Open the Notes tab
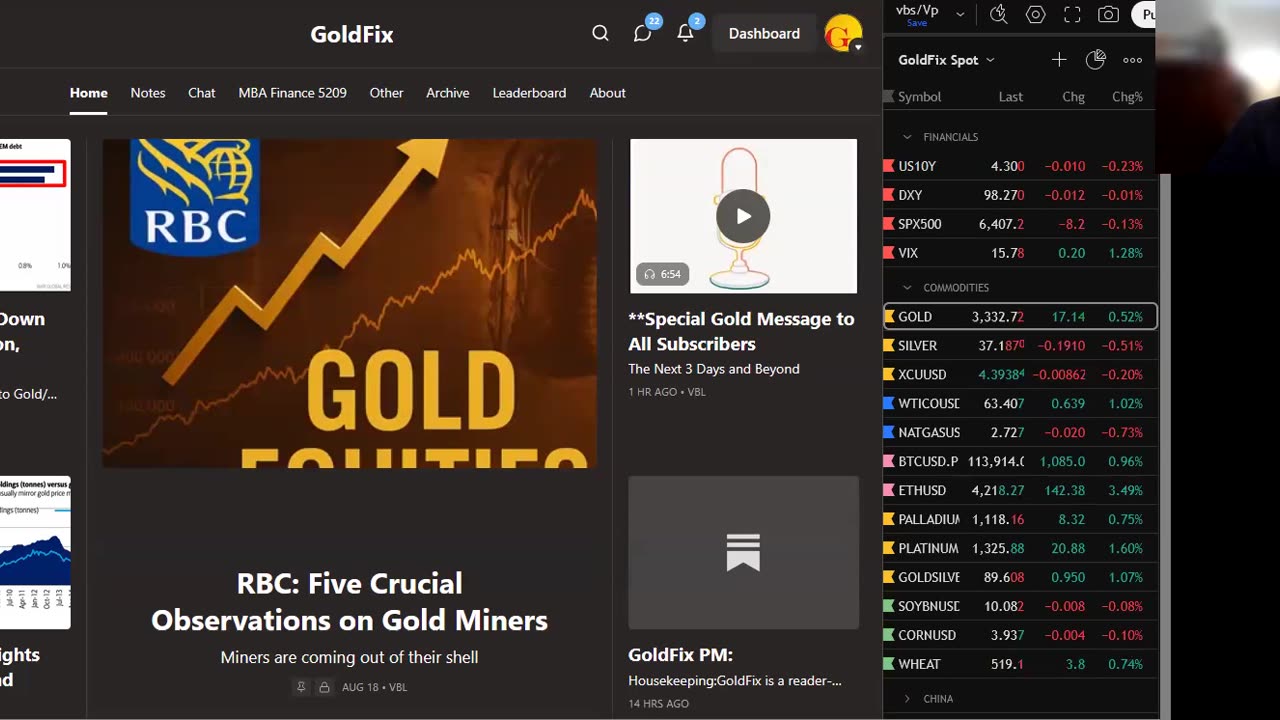Viewport: 1280px width, 720px height. pyautogui.click(x=147, y=93)
